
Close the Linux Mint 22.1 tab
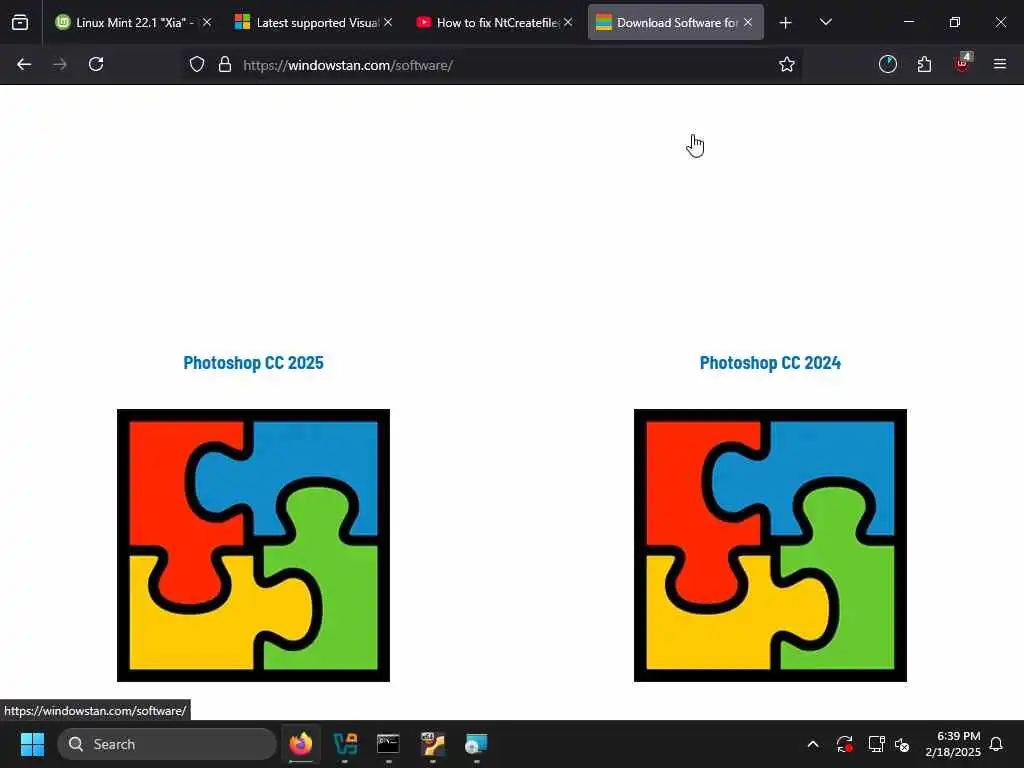point(206,22)
